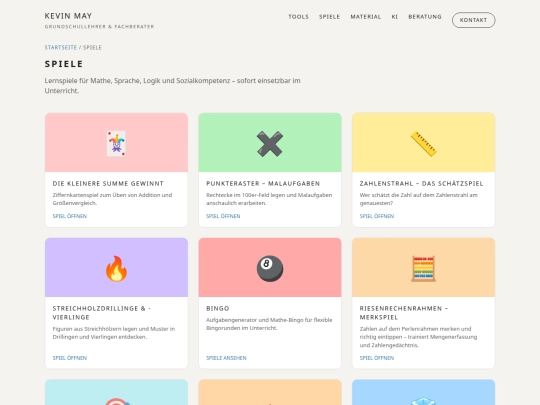The width and height of the screenshot is (540, 405).
Task: Click the blue card banner in the bottom row
Action: 423,392
